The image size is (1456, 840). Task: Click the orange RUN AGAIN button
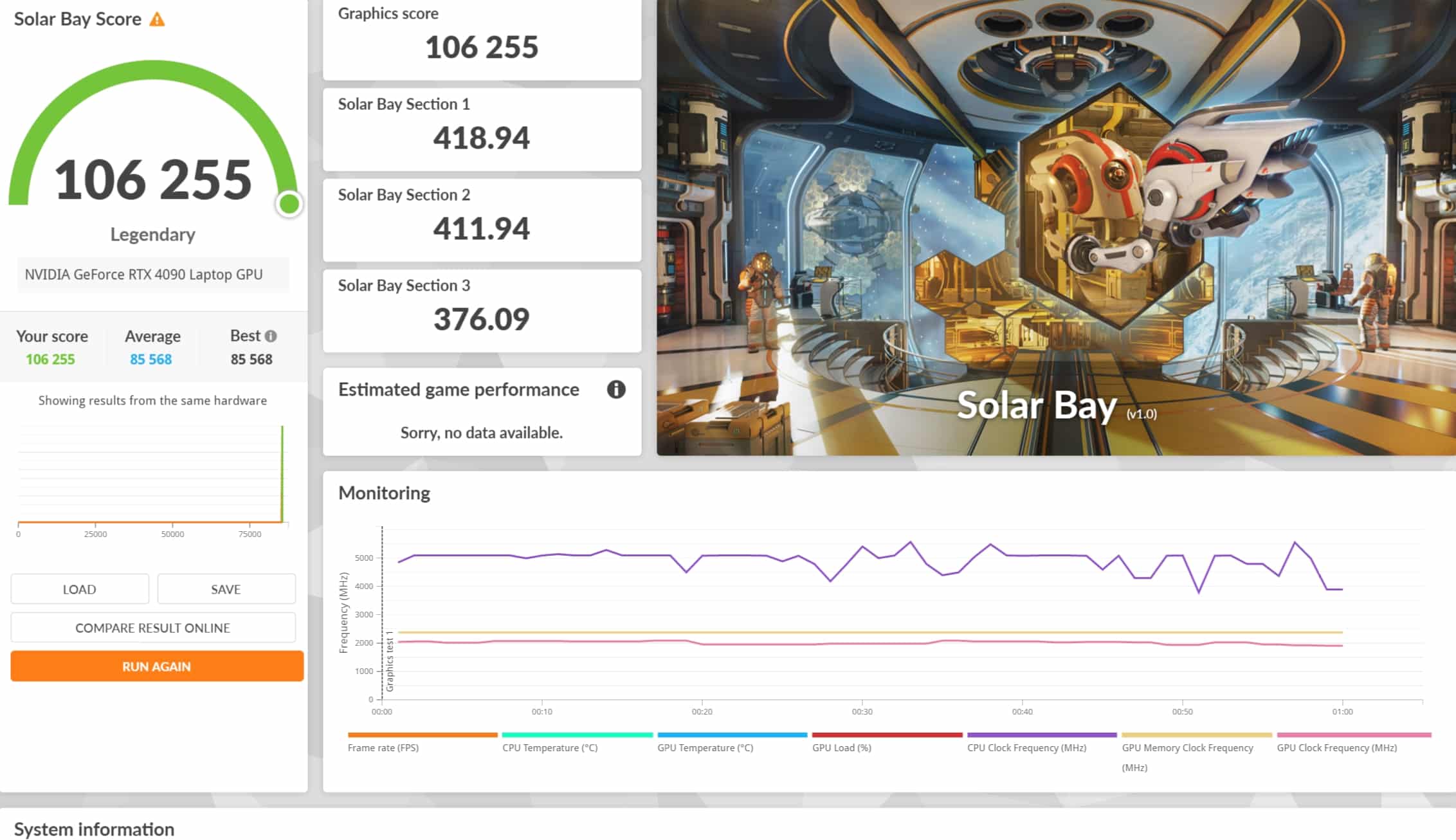tap(156, 666)
